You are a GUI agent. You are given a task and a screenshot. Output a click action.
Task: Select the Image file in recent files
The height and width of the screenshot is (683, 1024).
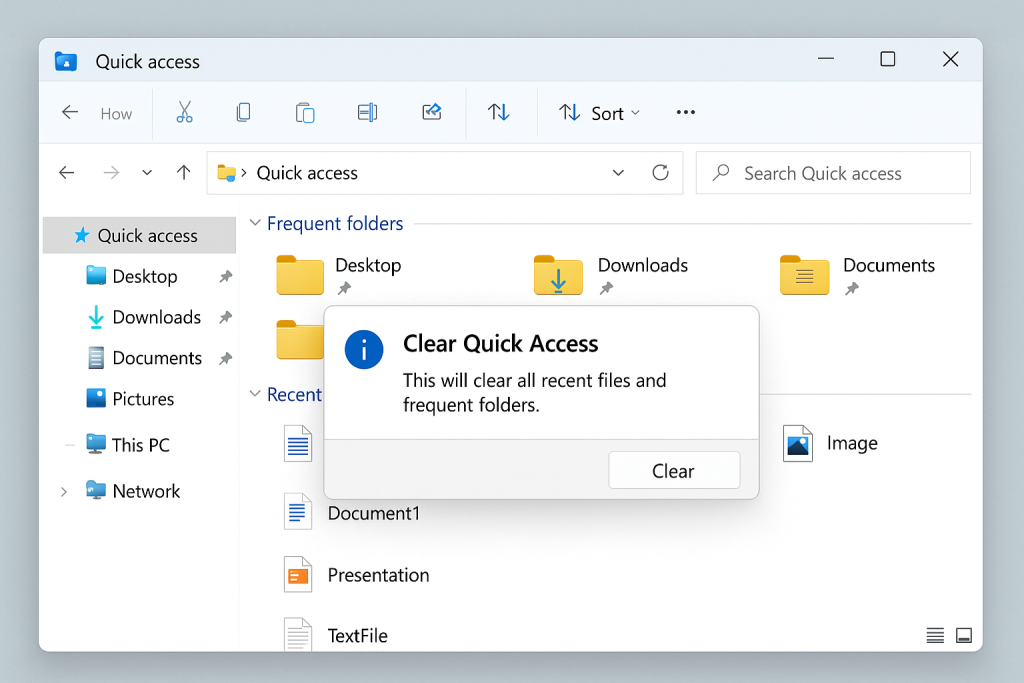(x=831, y=443)
